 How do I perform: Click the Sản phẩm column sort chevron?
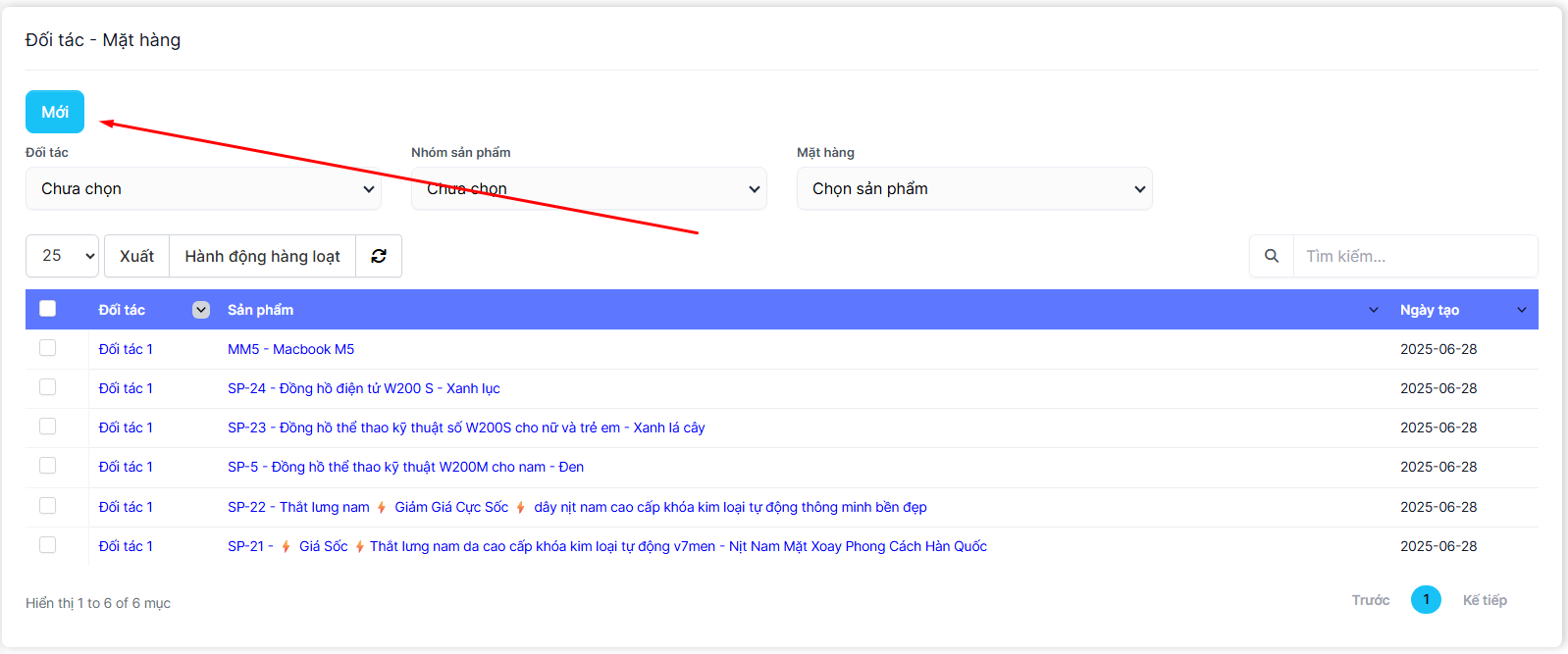(1373, 310)
